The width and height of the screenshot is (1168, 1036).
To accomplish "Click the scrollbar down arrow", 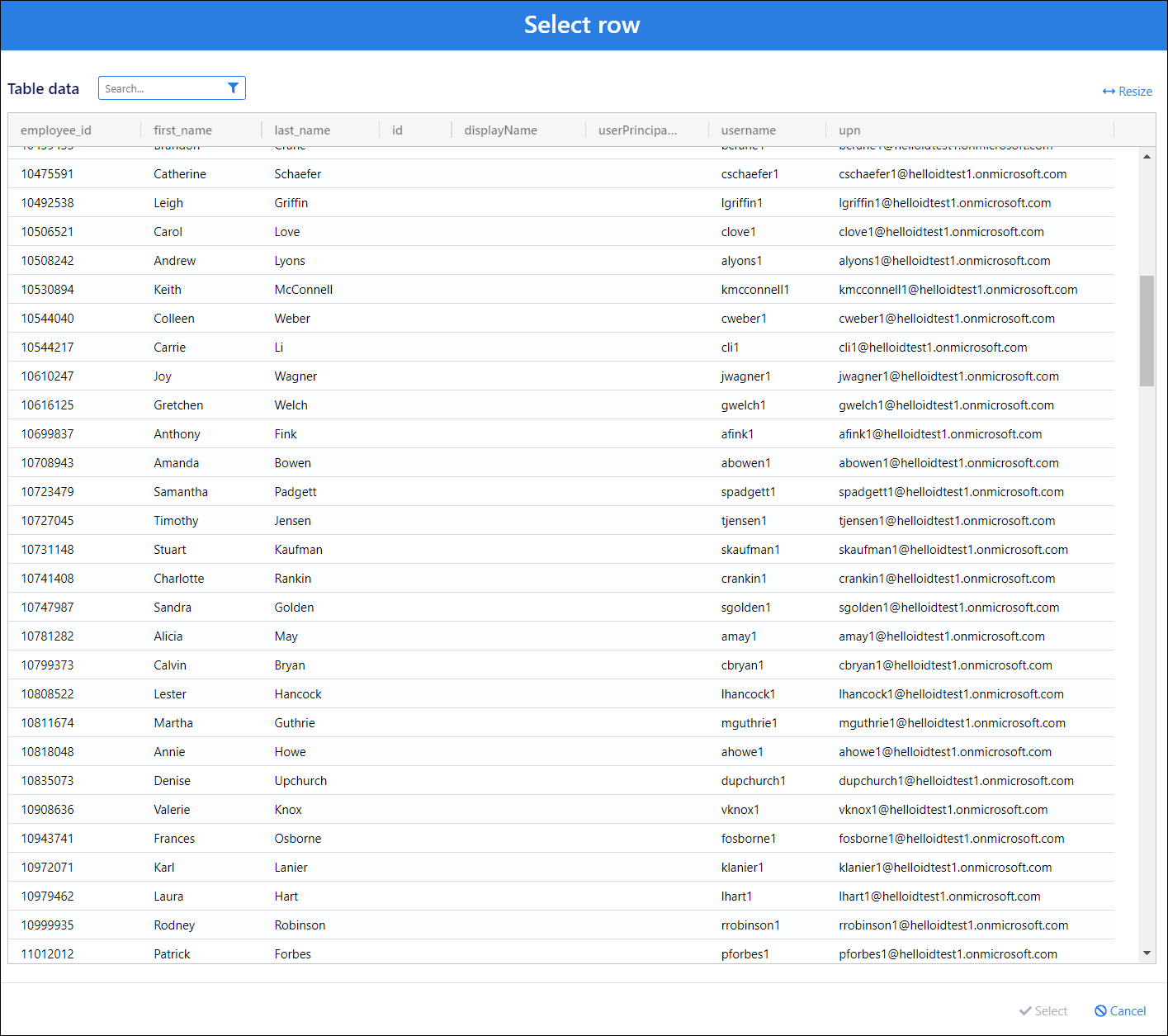I will click(1147, 953).
